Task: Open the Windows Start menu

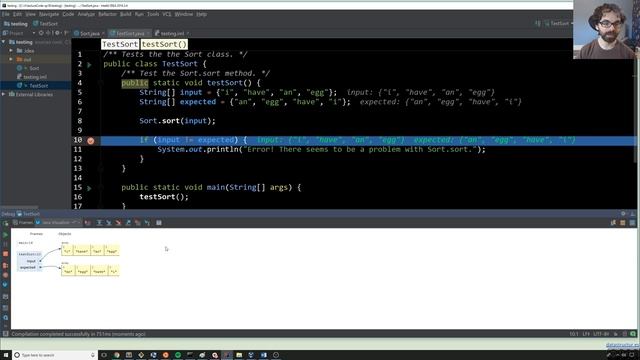Action: click(6, 355)
